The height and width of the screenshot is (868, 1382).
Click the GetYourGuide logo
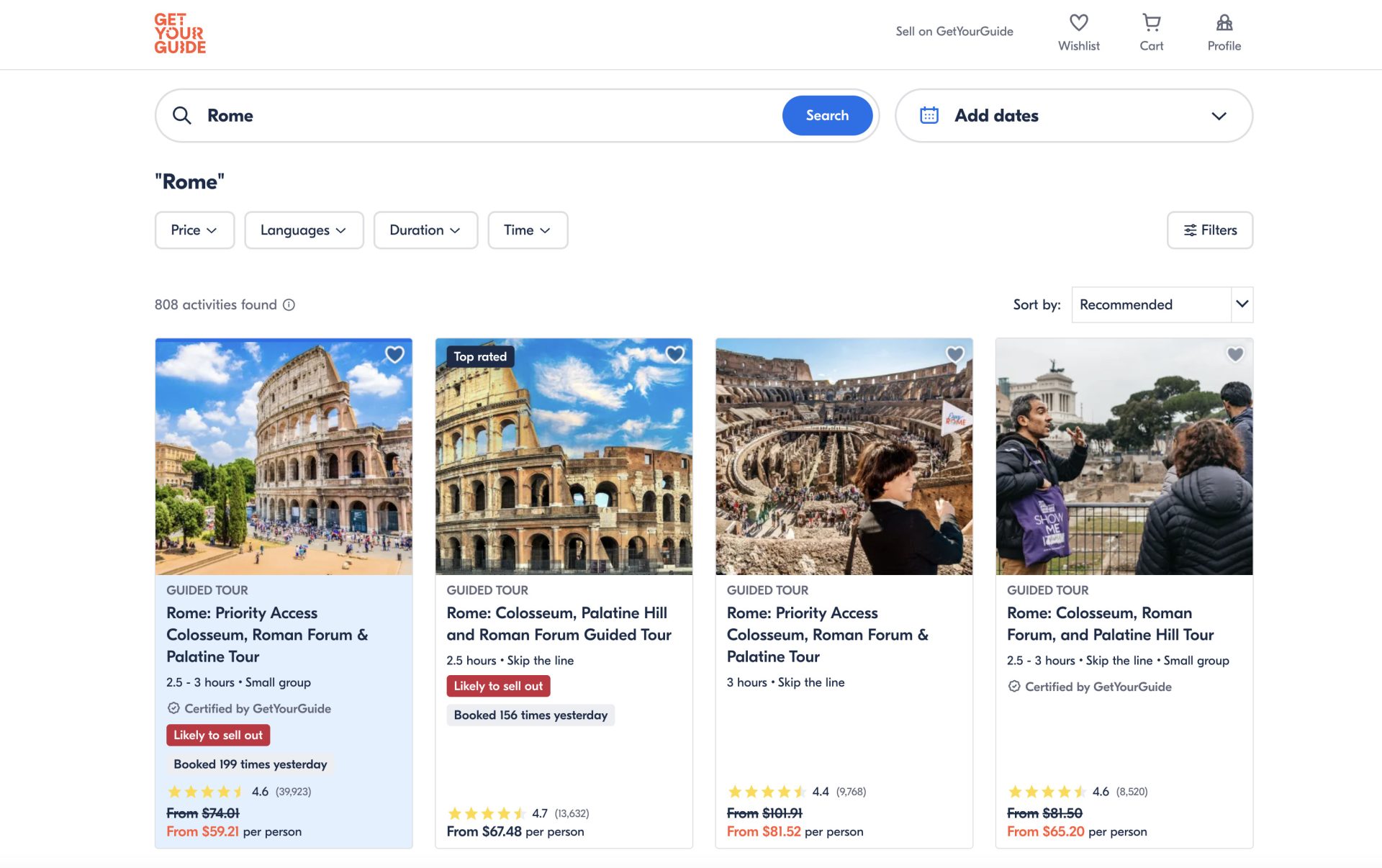[180, 34]
